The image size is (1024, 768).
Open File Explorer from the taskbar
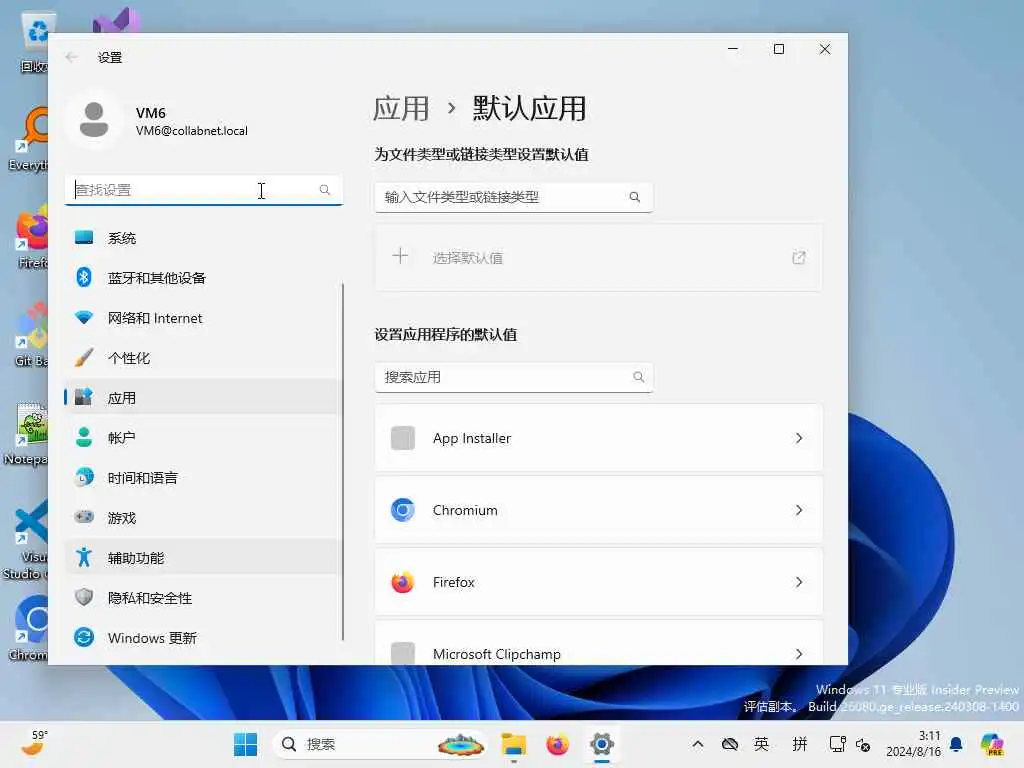514,744
